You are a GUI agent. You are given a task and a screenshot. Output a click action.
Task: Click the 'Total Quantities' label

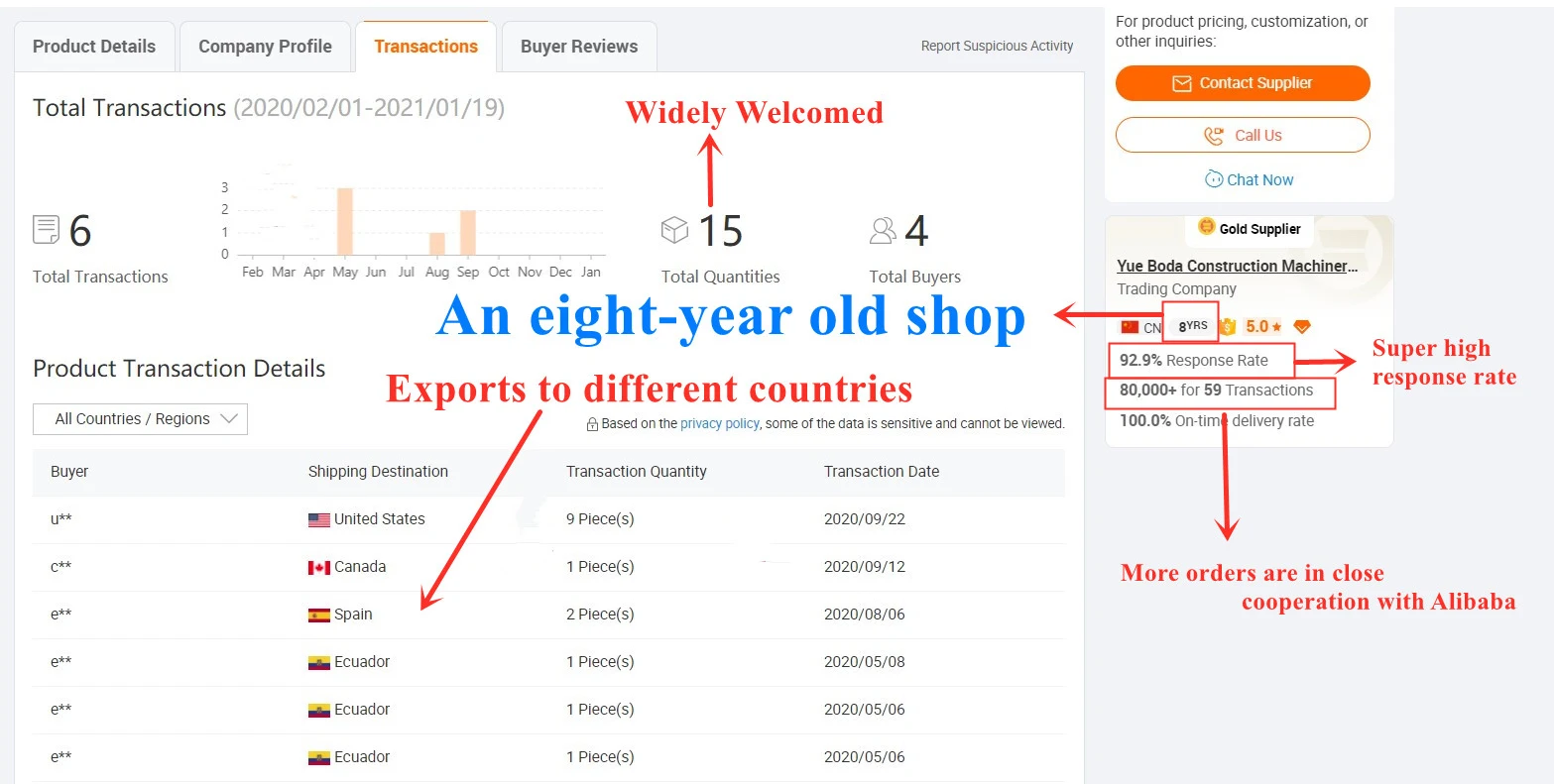click(720, 278)
